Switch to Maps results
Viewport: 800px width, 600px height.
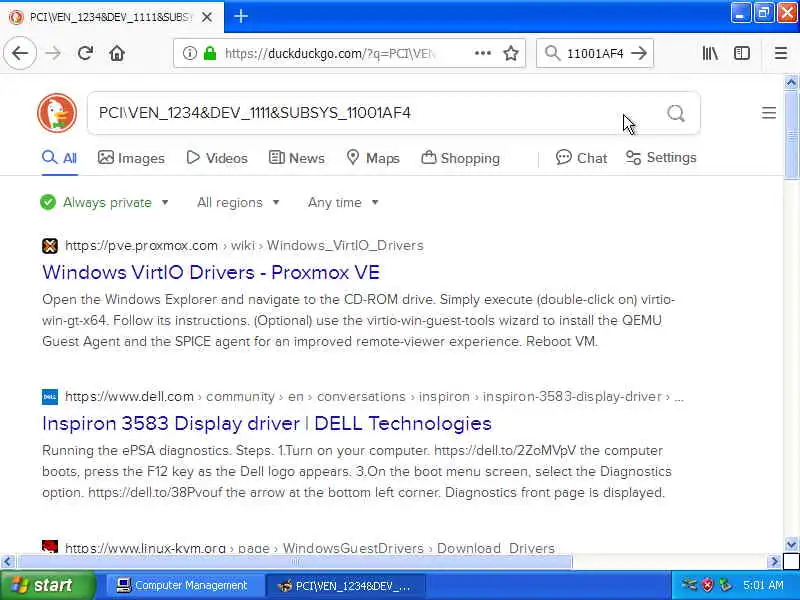tap(373, 158)
